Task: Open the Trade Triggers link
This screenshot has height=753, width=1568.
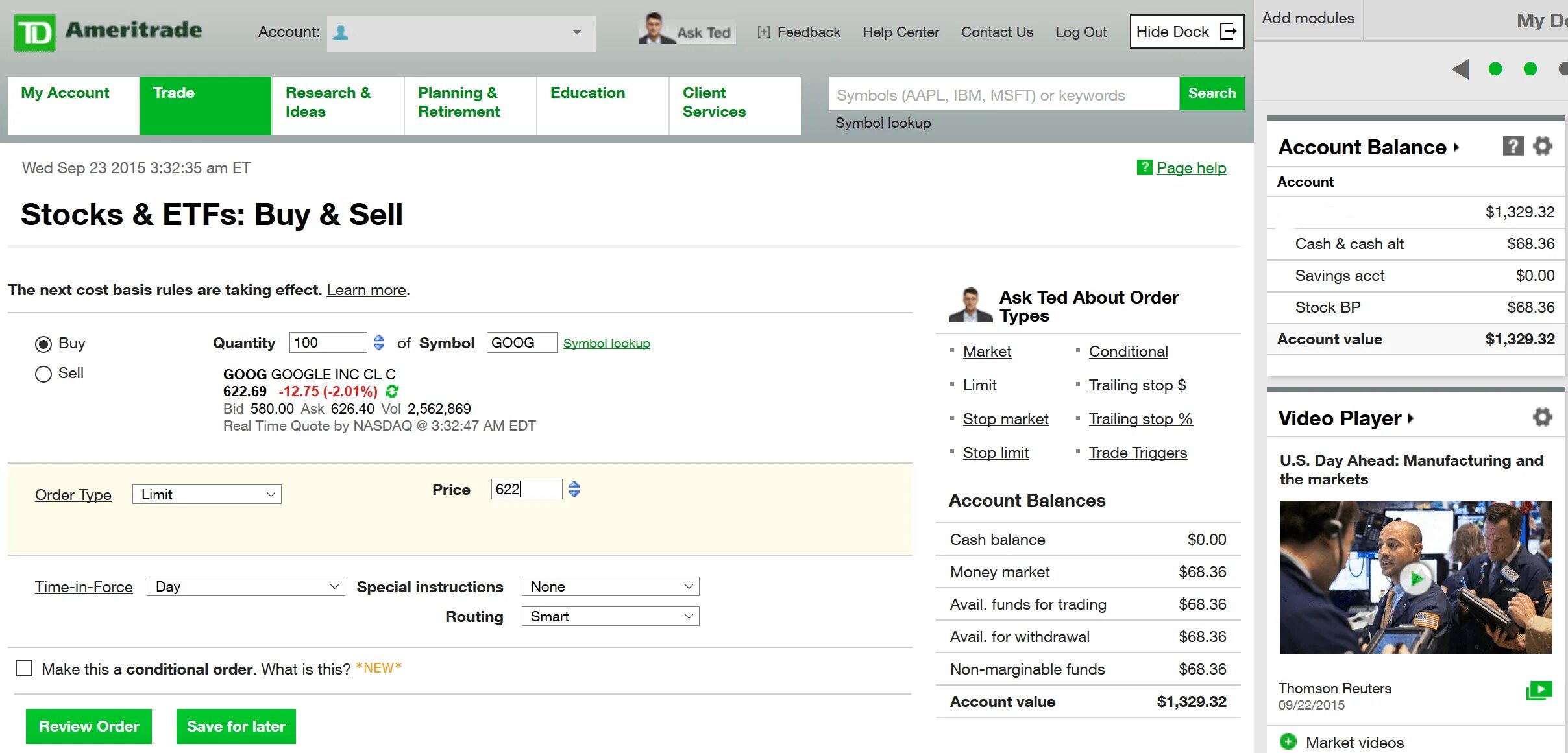Action: (x=1138, y=453)
